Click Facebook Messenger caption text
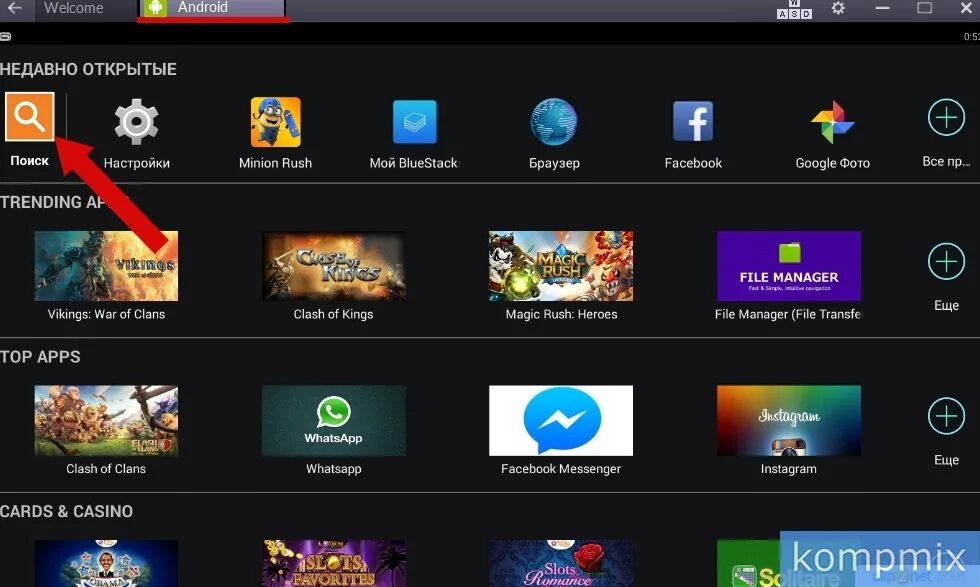The image size is (980, 587). click(561, 469)
